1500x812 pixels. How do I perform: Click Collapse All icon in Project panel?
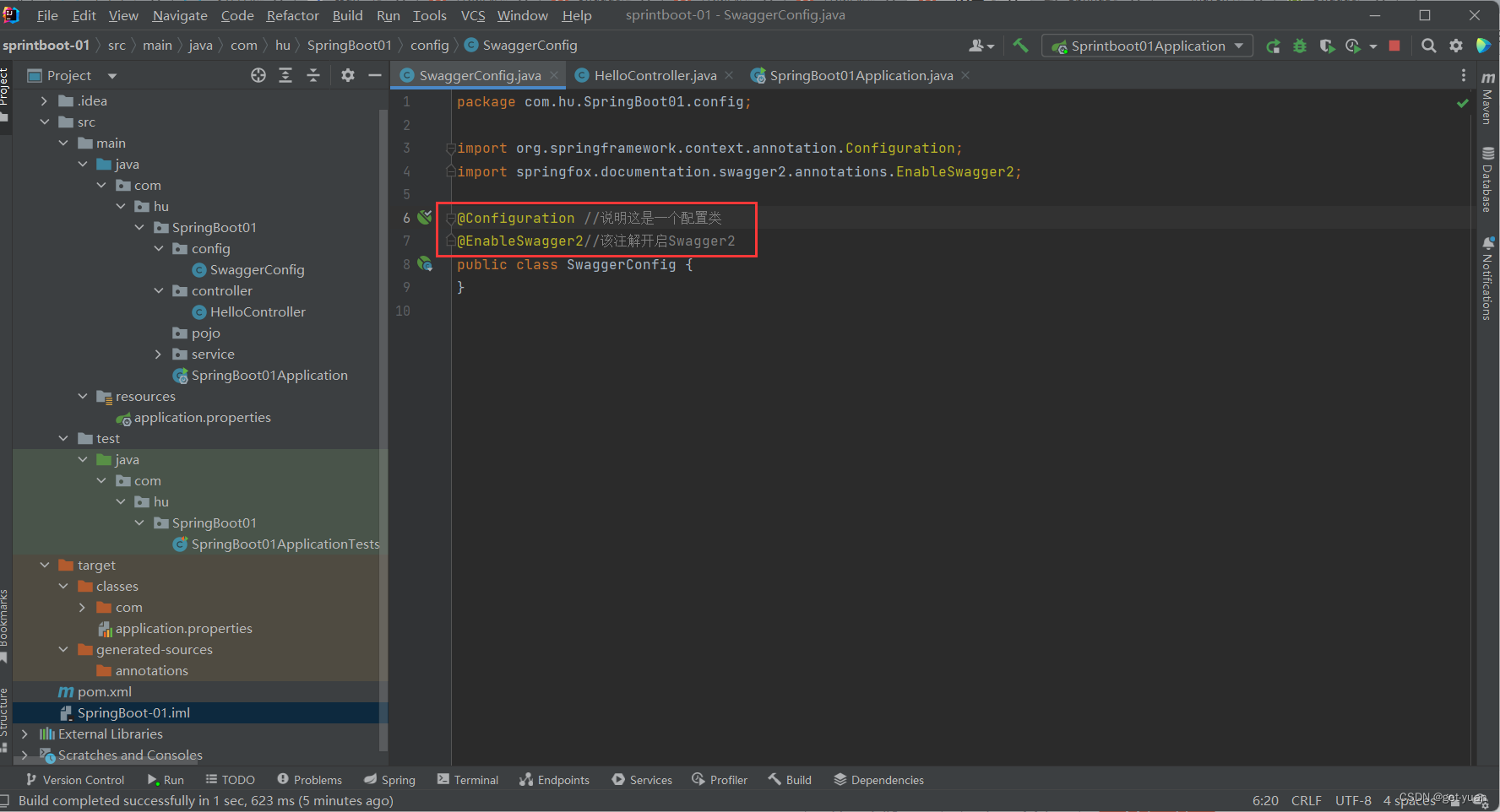pyautogui.click(x=313, y=76)
